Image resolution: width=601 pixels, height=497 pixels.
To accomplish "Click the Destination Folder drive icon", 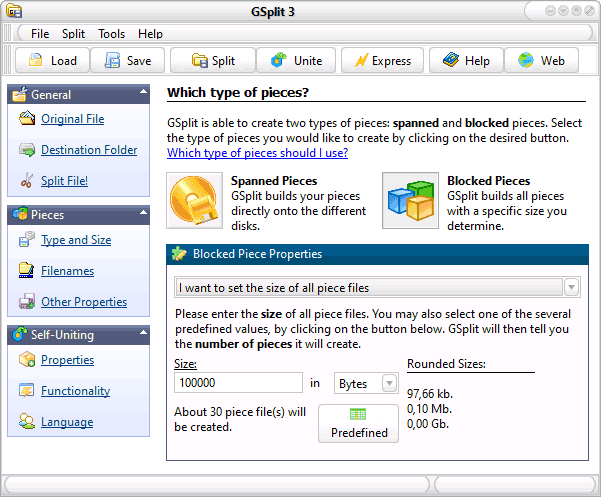I will (x=26, y=150).
